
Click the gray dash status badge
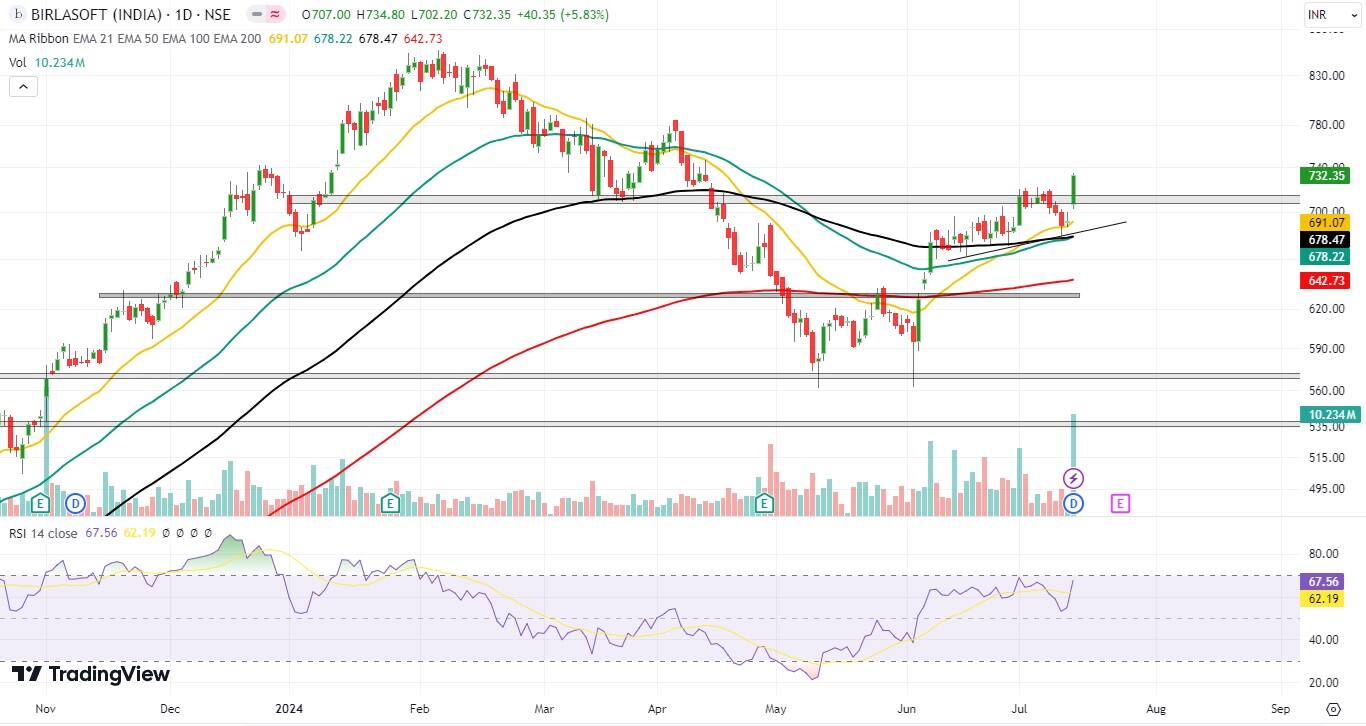click(x=254, y=15)
